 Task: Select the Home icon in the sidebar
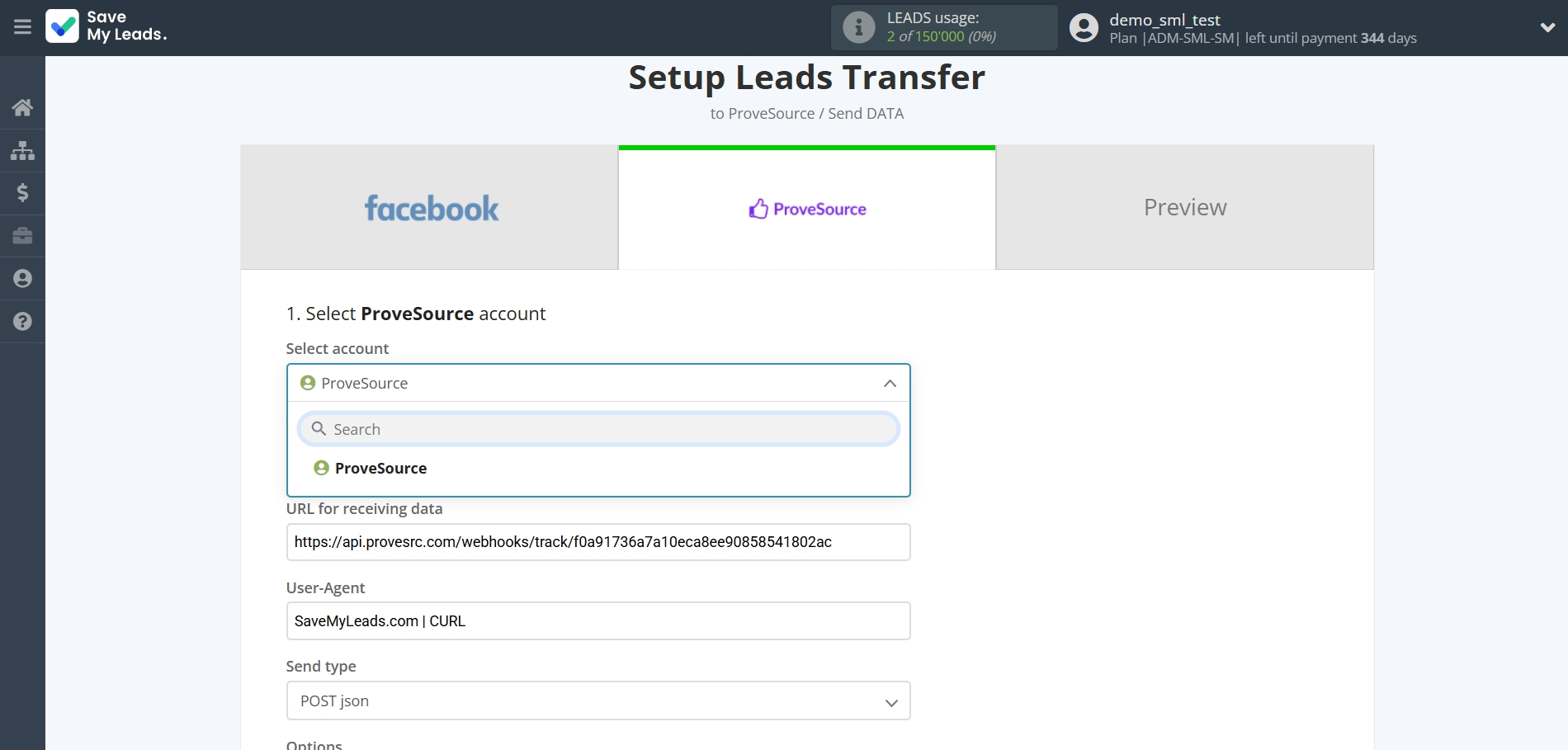(22, 107)
